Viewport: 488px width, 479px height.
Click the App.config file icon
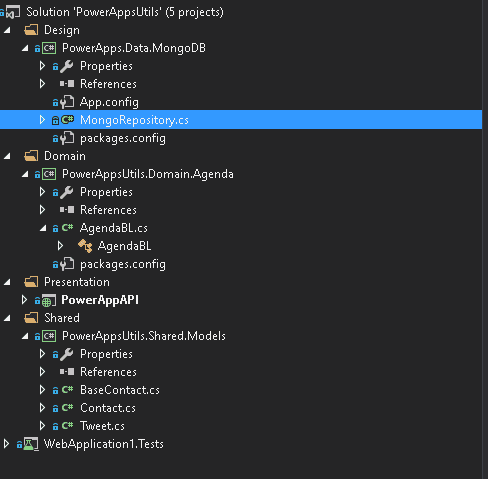pyautogui.click(x=67, y=102)
